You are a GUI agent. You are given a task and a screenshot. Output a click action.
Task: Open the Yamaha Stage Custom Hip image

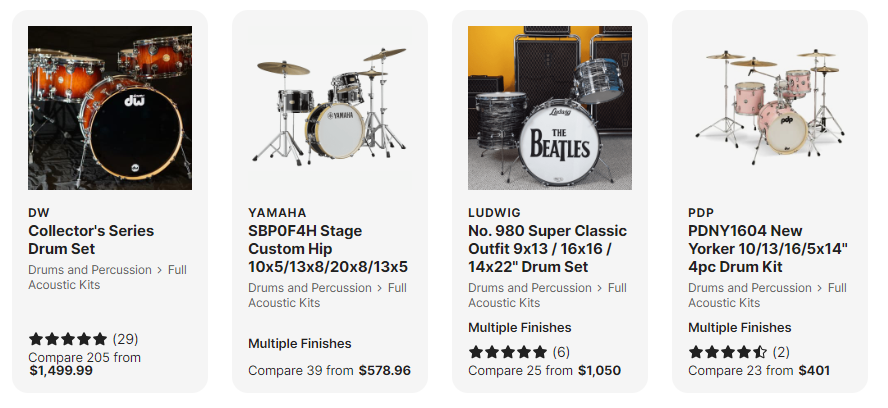(330, 108)
